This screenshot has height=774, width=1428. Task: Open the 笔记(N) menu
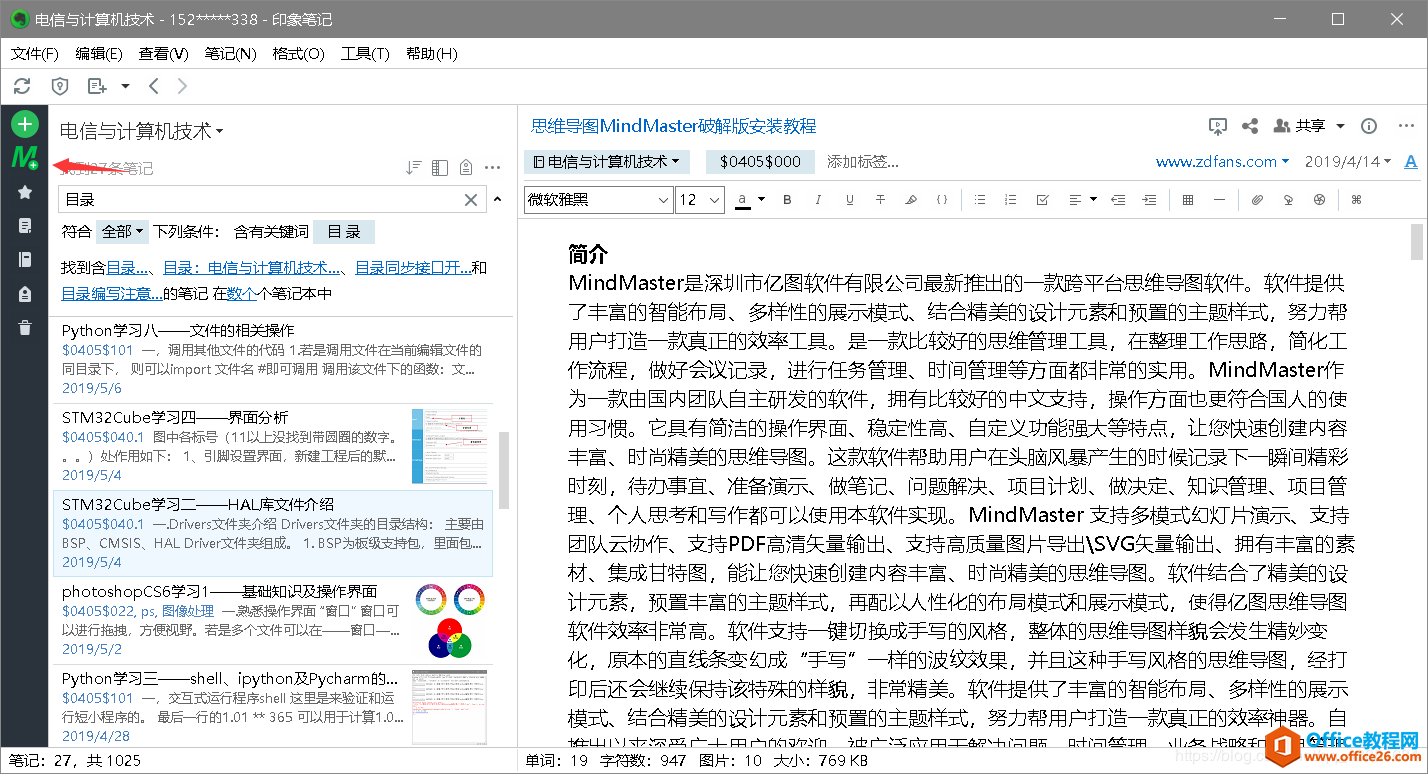pos(231,53)
